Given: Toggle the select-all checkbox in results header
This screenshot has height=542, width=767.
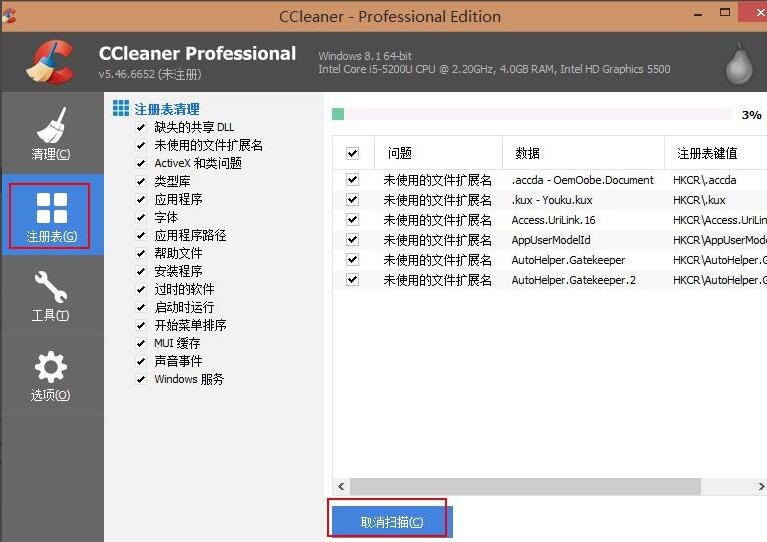Looking at the screenshot, I should (x=352, y=154).
